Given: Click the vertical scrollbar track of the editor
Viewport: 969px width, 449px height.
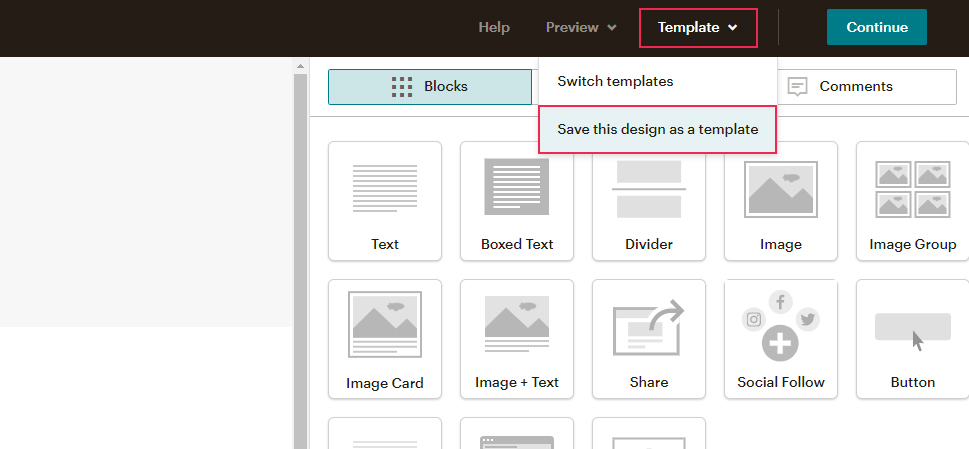Looking at the screenshot, I should tap(300, 259).
